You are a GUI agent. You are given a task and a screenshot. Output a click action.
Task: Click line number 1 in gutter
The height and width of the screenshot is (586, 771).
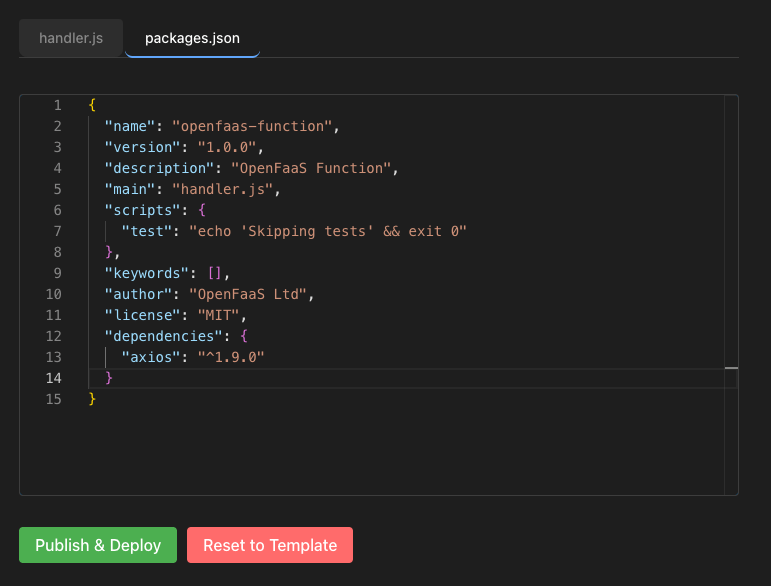pyautogui.click(x=58, y=105)
